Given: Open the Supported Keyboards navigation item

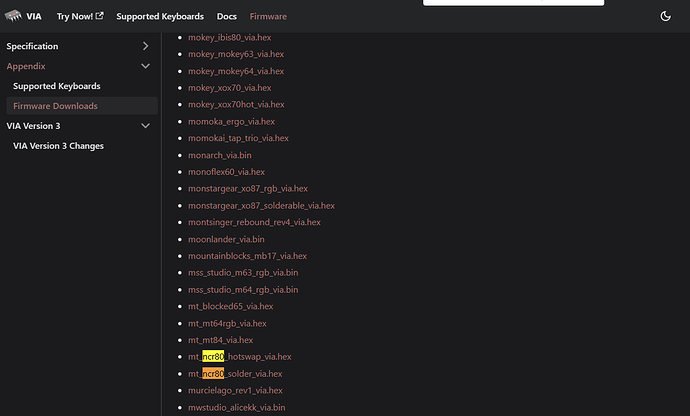Looking at the screenshot, I should coord(160,16).
